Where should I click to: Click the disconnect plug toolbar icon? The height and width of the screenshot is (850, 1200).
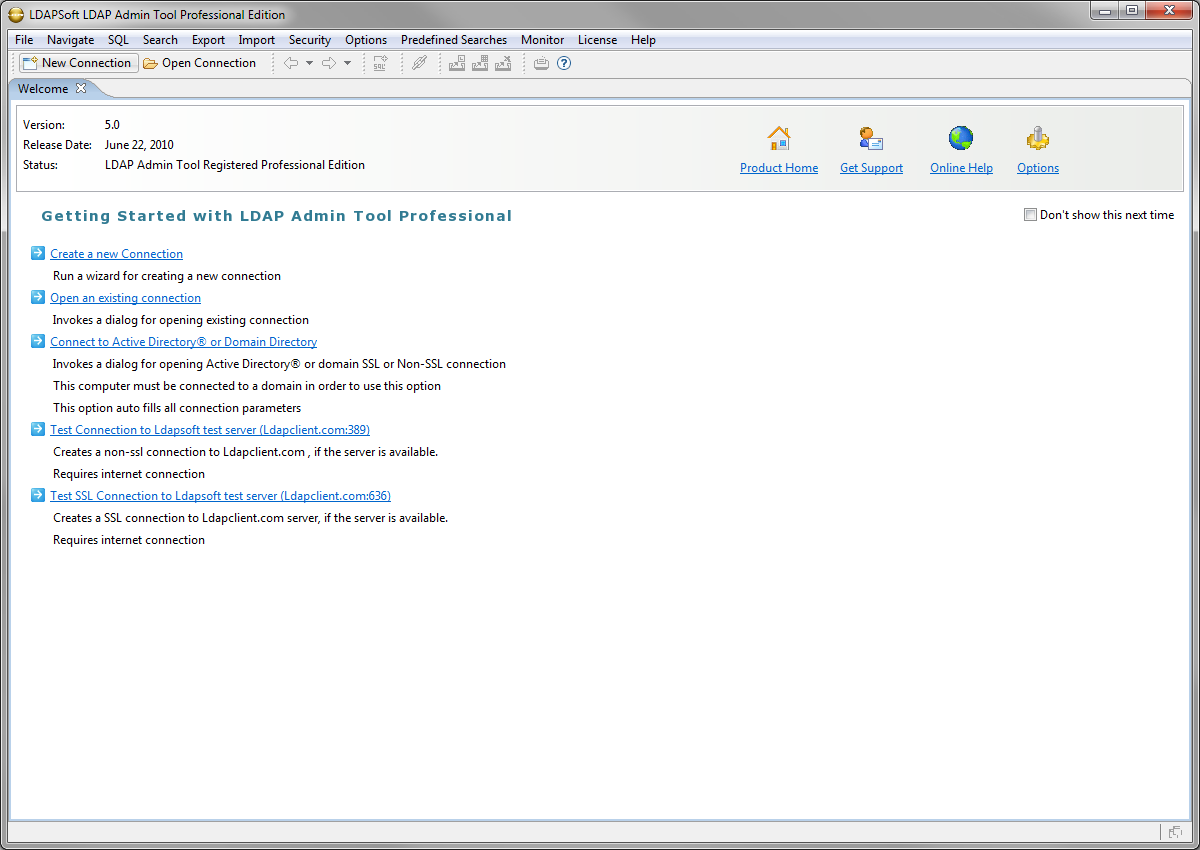click(x=420, y=63)
